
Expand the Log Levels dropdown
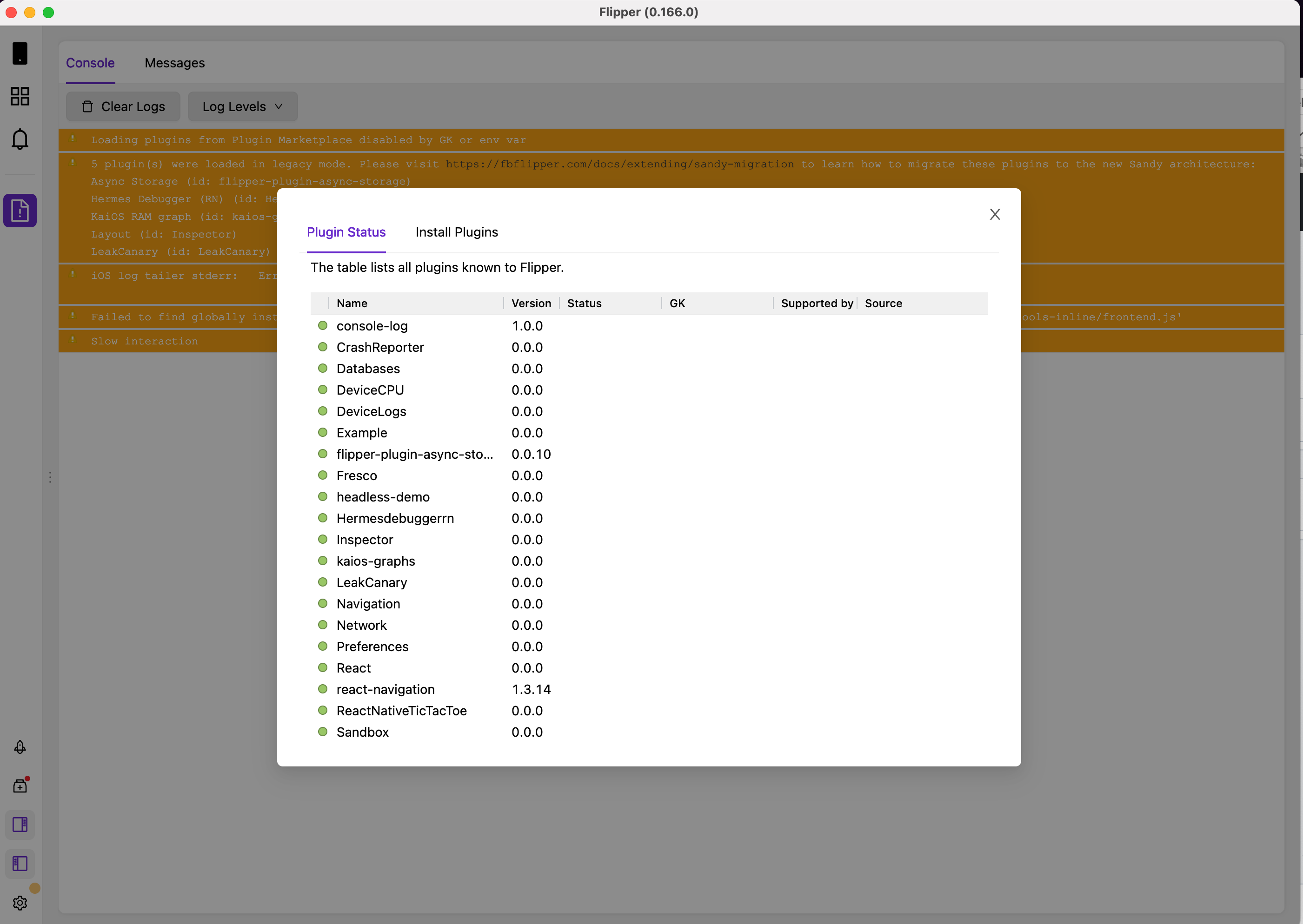tap(242, 107)
